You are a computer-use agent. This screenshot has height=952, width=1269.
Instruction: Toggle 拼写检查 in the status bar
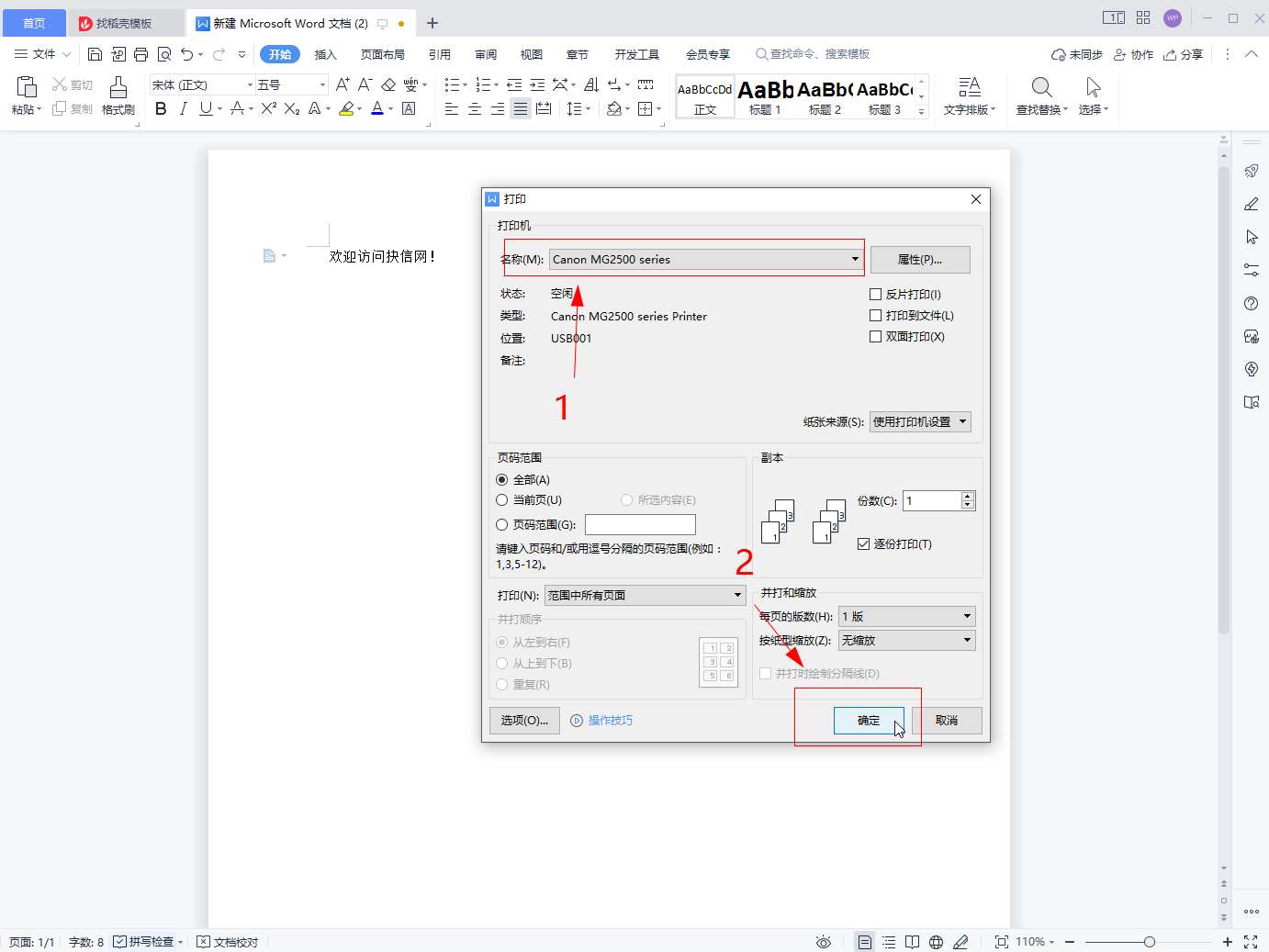tap(148, 942)
